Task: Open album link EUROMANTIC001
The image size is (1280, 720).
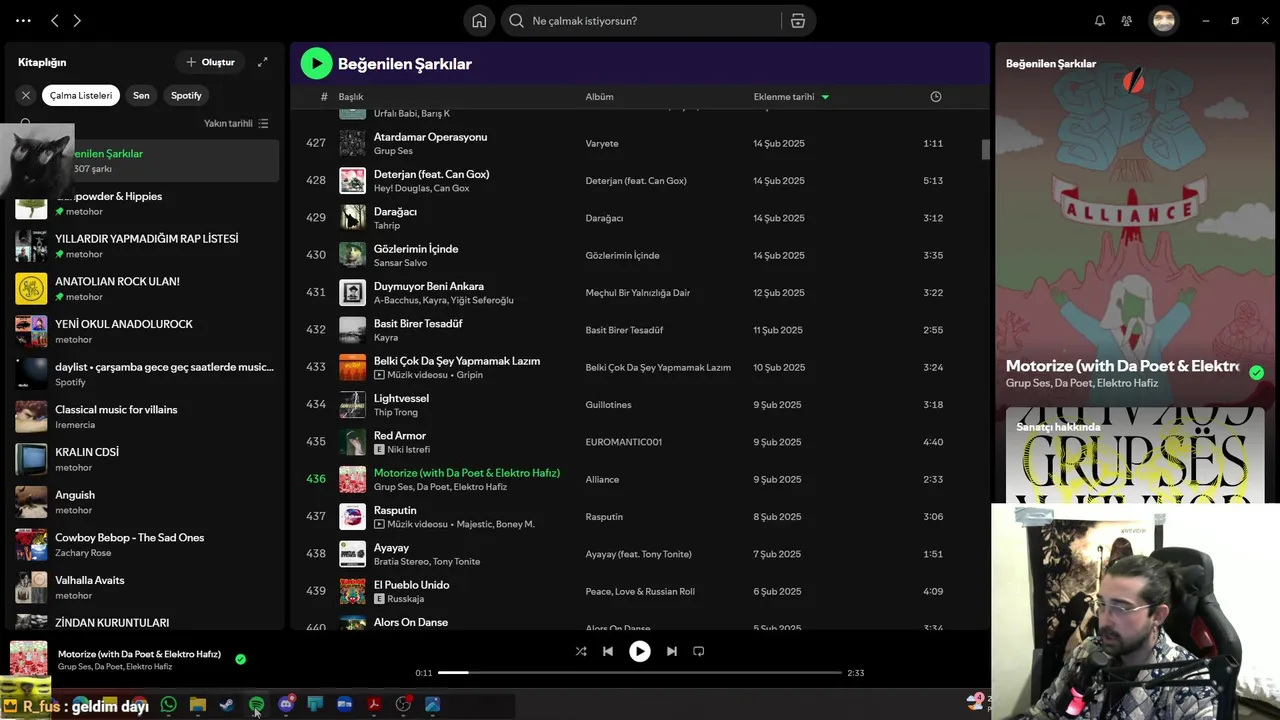Action: (x=623, y=442)
